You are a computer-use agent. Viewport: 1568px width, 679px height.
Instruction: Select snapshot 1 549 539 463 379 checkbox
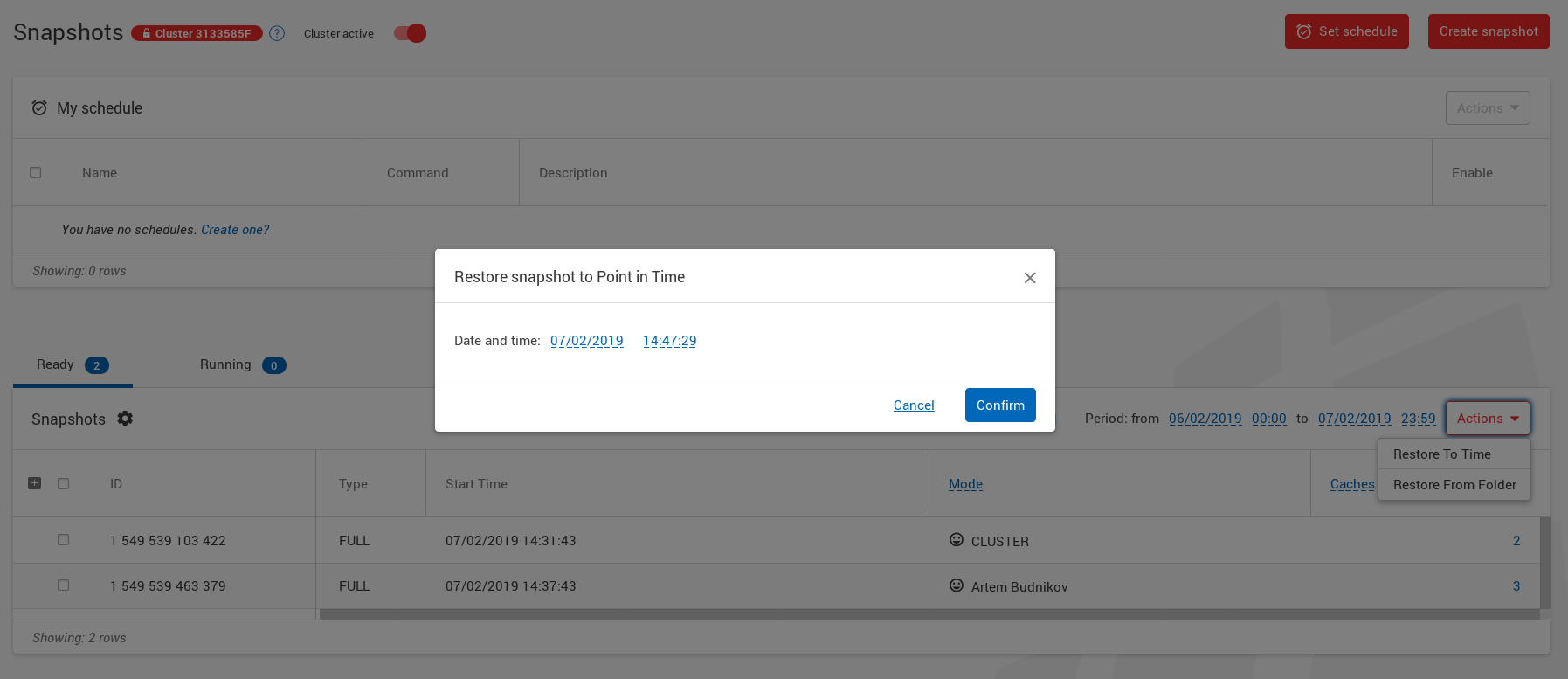[x=63, y=585]
